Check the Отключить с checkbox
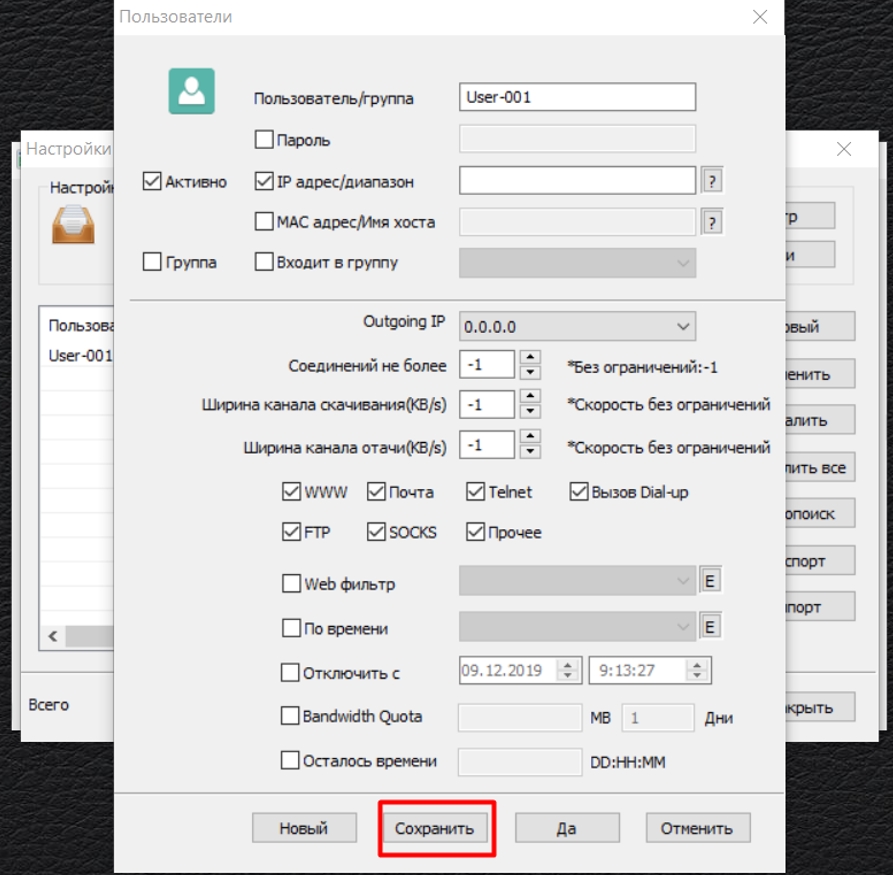 pyautogui.click(x=290, y=672)
